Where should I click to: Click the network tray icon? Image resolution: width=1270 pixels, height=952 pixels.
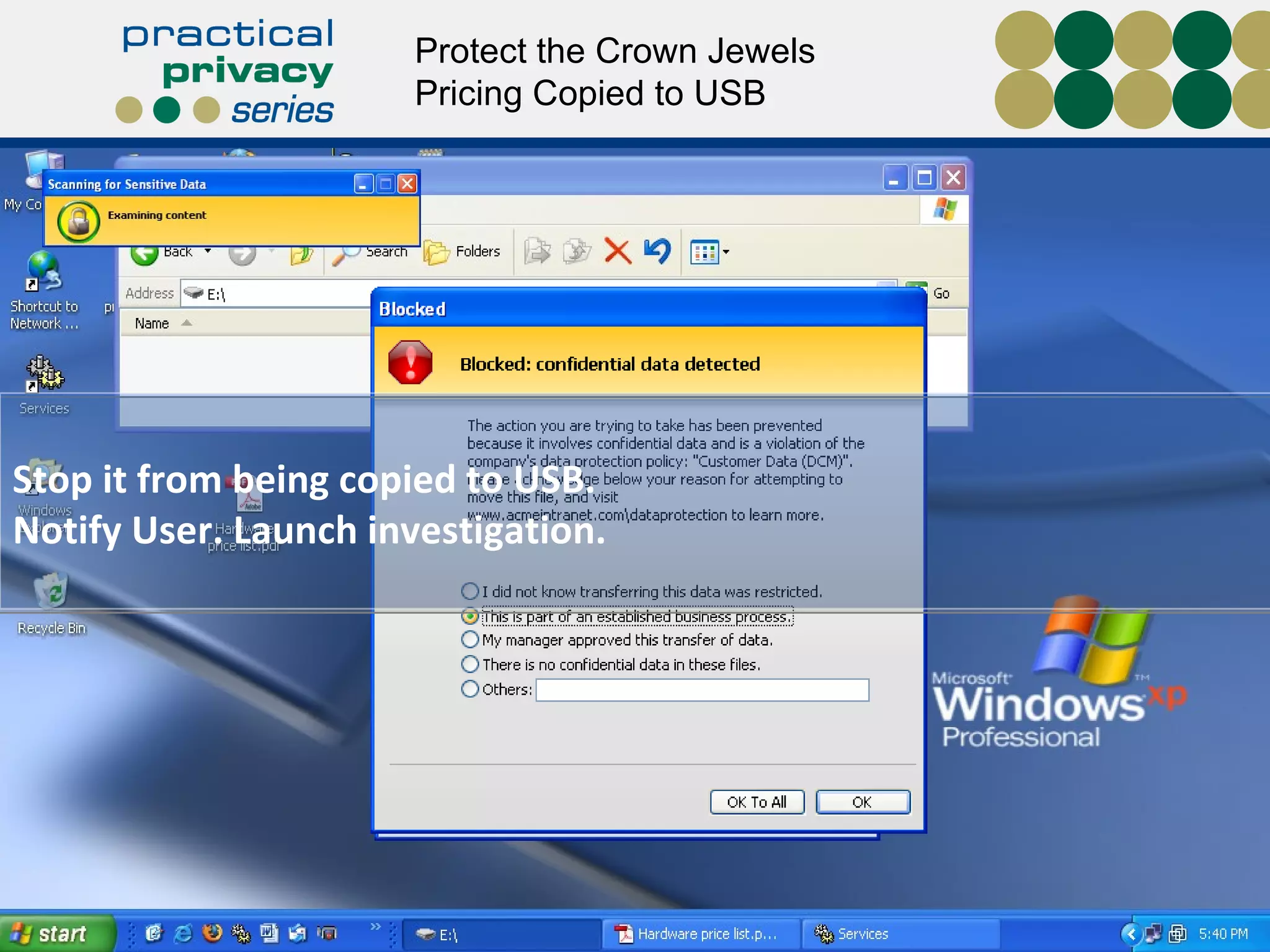point(1153,934)
